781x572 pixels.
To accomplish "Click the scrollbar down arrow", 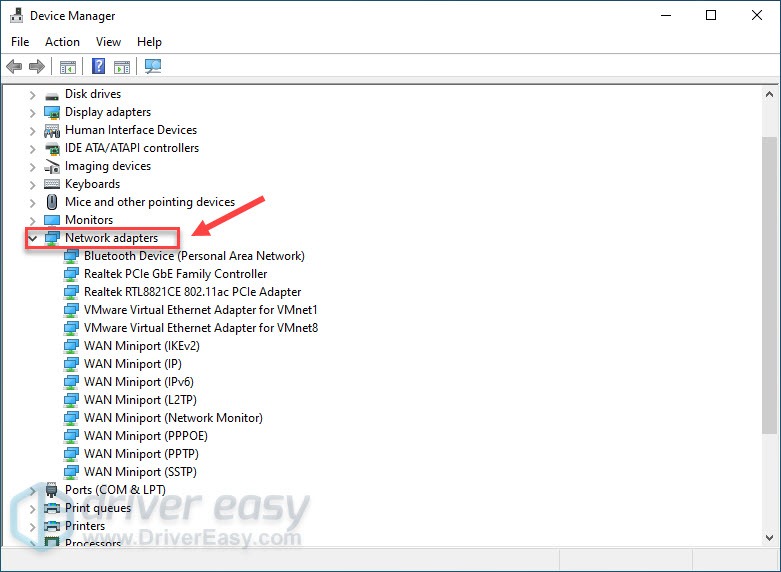I will pyautogui.click(x=769, y=538).
